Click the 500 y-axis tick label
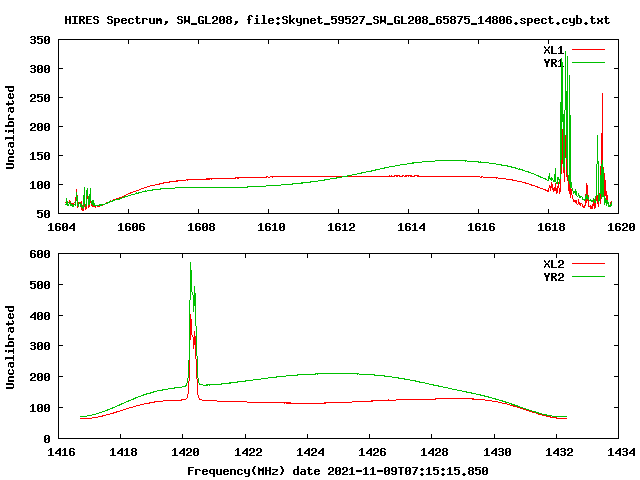The image size is (640, 480). (x=40, y=285)
